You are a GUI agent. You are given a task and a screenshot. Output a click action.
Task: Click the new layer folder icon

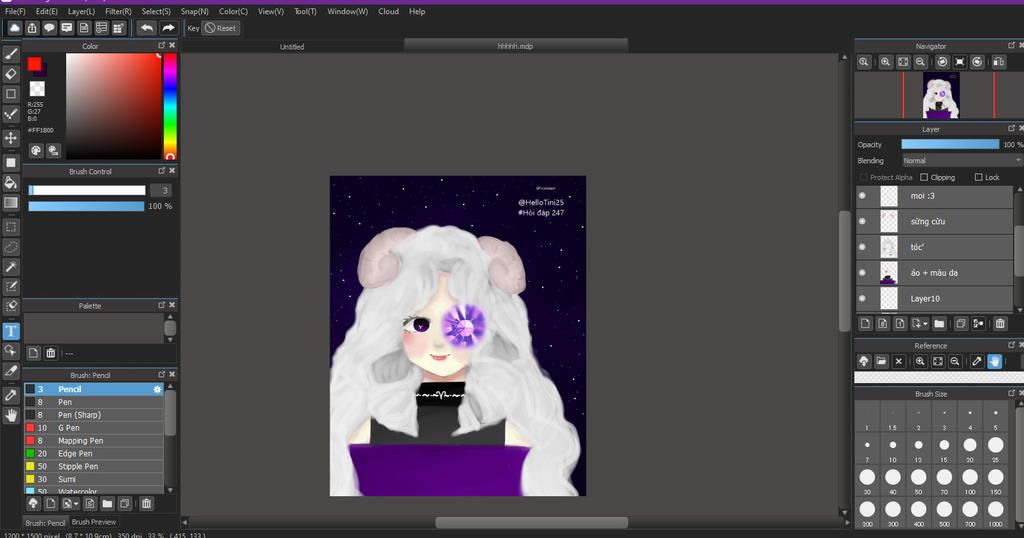939,323
